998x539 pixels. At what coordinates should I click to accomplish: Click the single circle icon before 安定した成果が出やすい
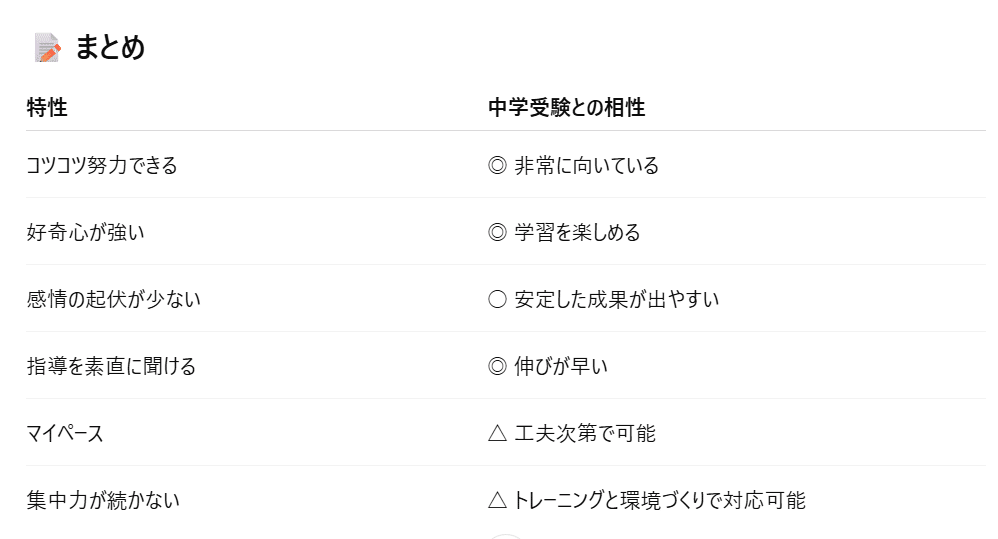coord(497,299)
